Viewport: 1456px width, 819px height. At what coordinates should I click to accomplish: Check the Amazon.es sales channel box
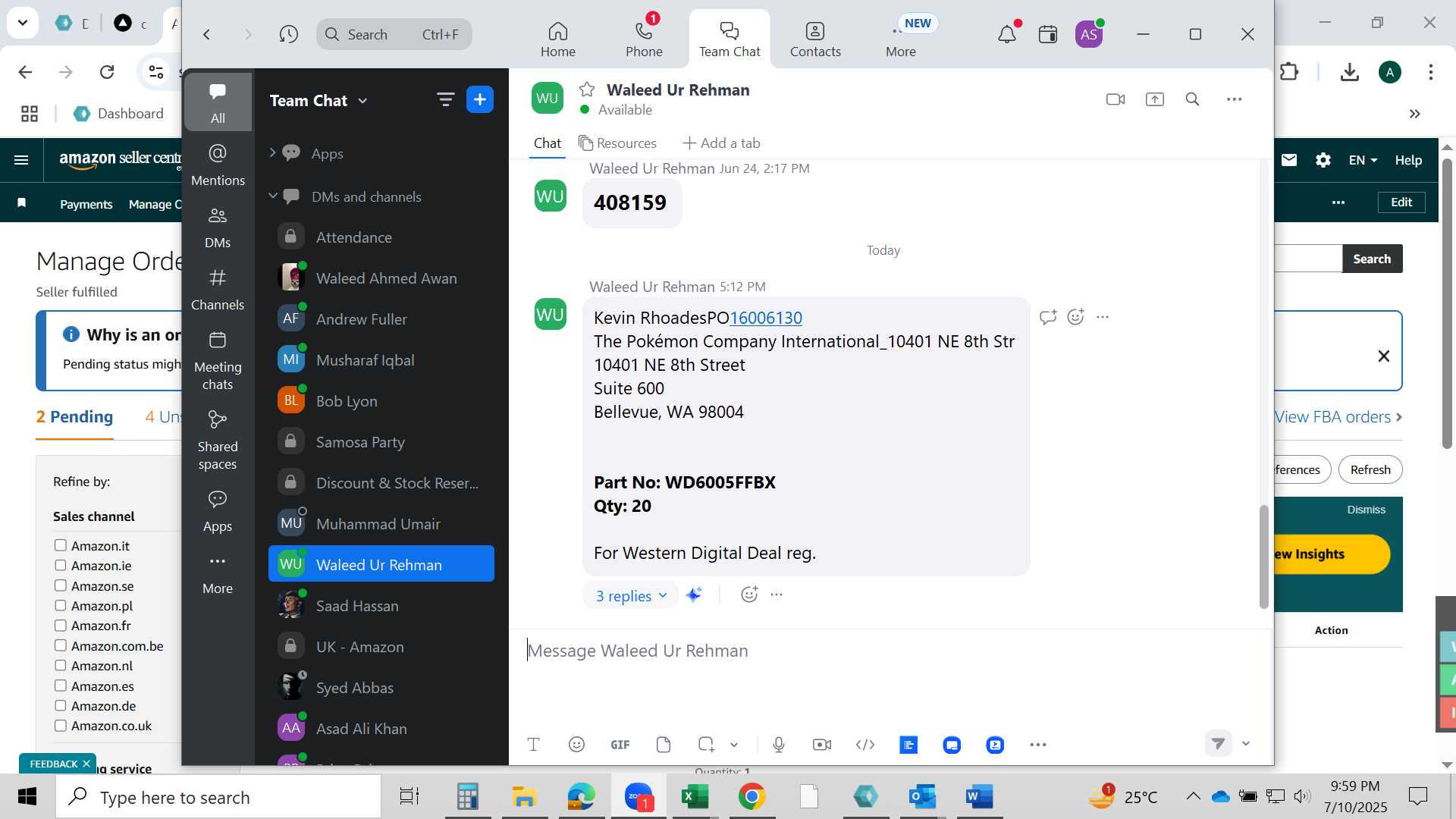click(x=61, y=686)
